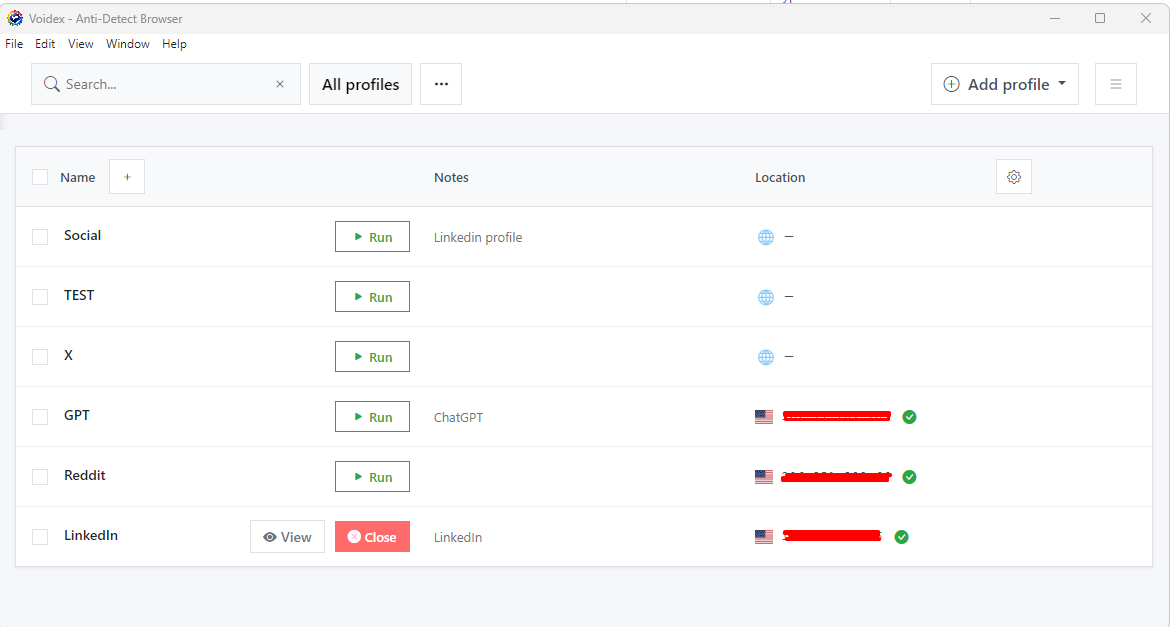Select the TEST profile name
The height and width of the screenshot is (627, 1172).
pyautogui.click(x=79, y=295)
